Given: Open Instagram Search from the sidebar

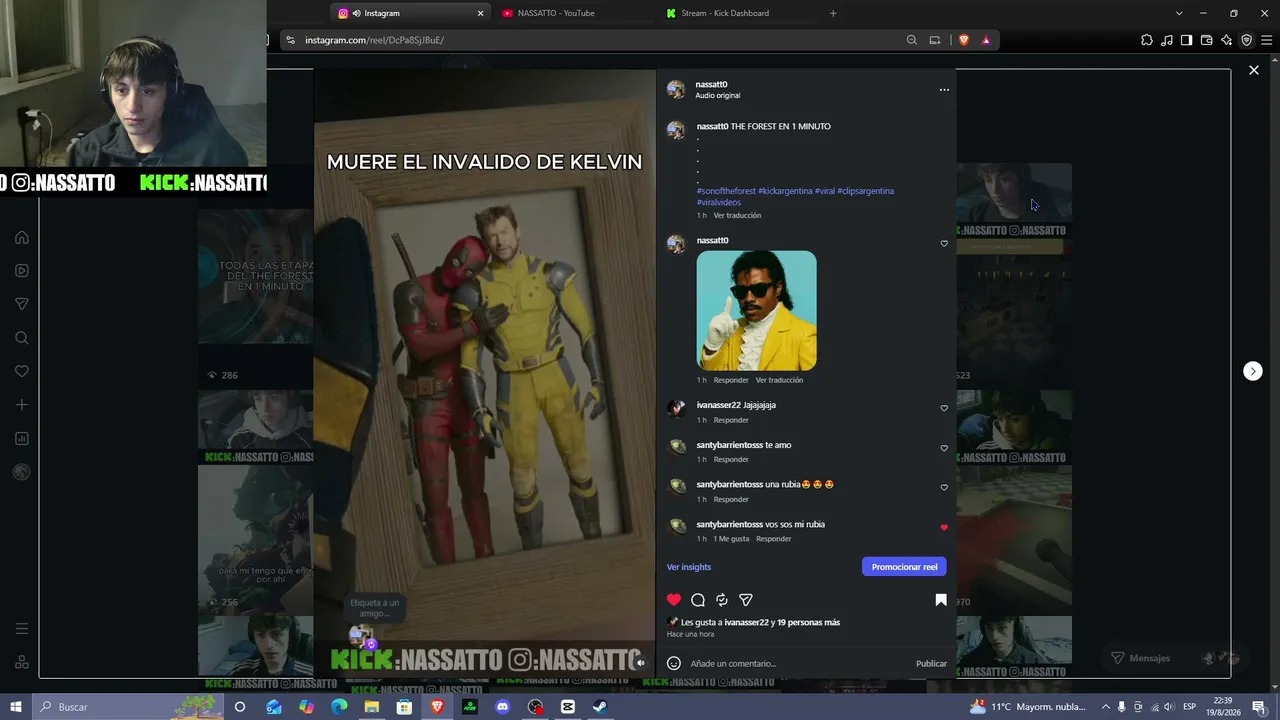Looking at the screenshot, I should 22,338.
